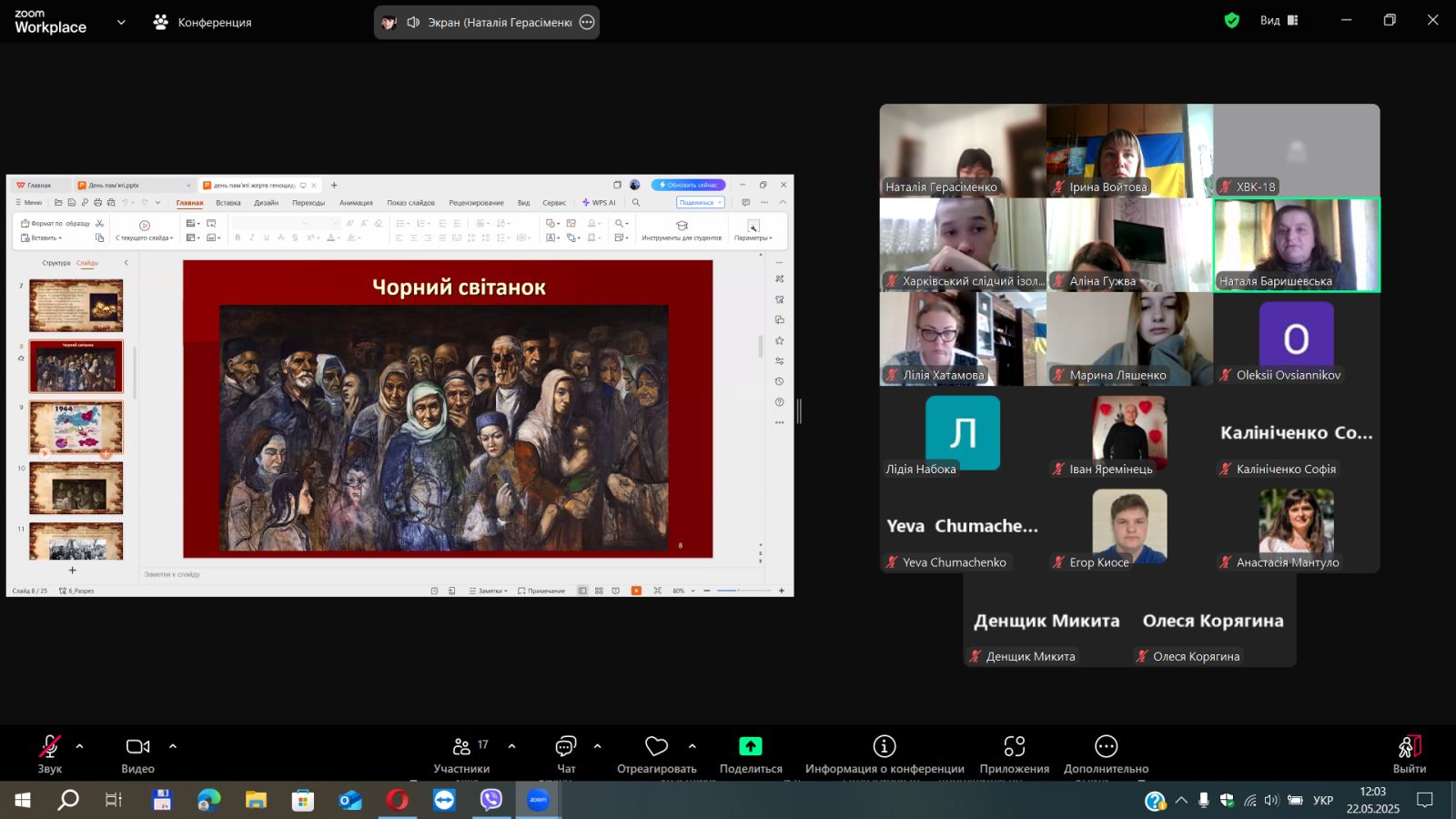Open the Поделиться dropdown in WPS
This screenshot has width=1456, height=819.
[x=700, y=203]
